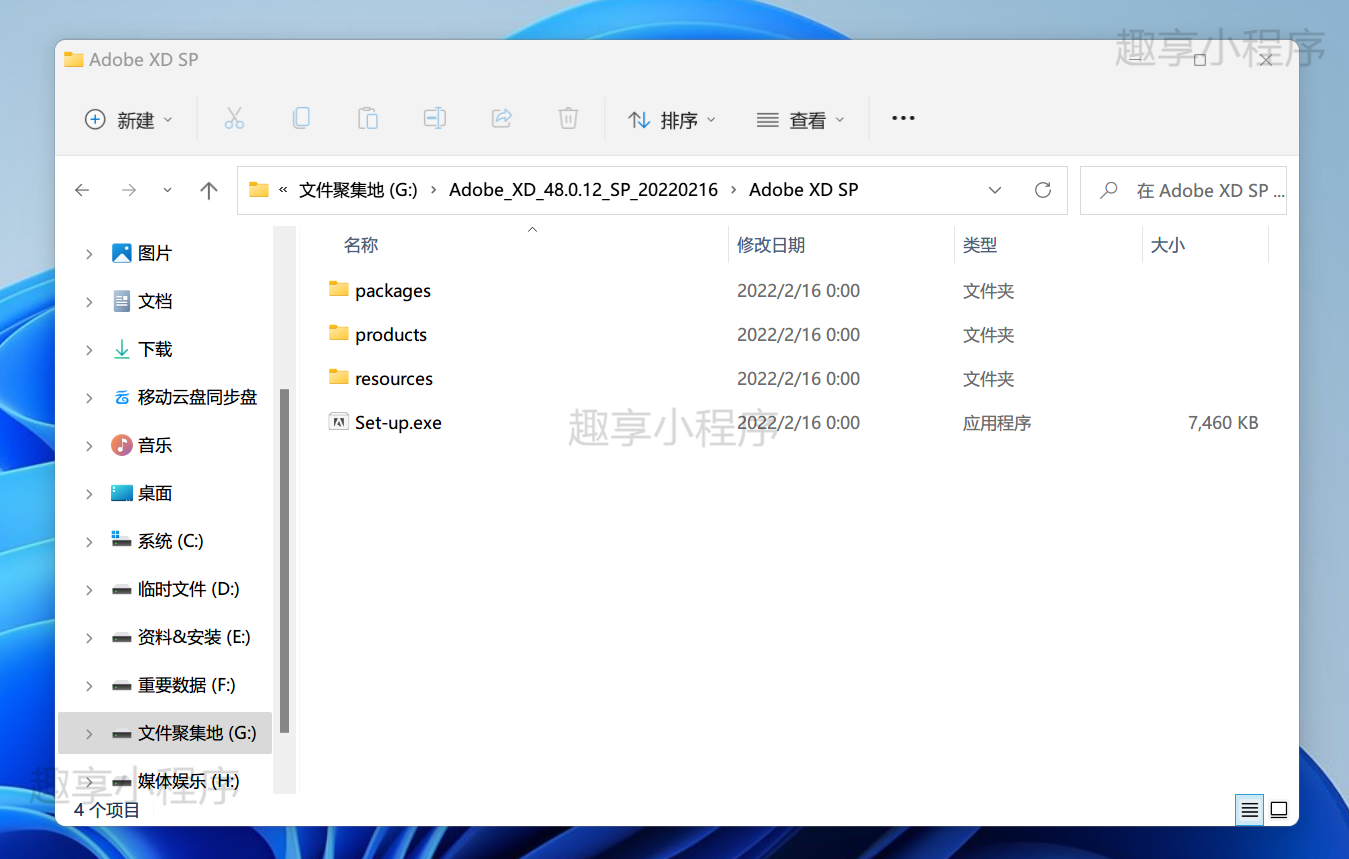The image size is (1349, 859).
Task: Expand the 文件聚集地 (G:) tree node
Action: pos(89,734)
